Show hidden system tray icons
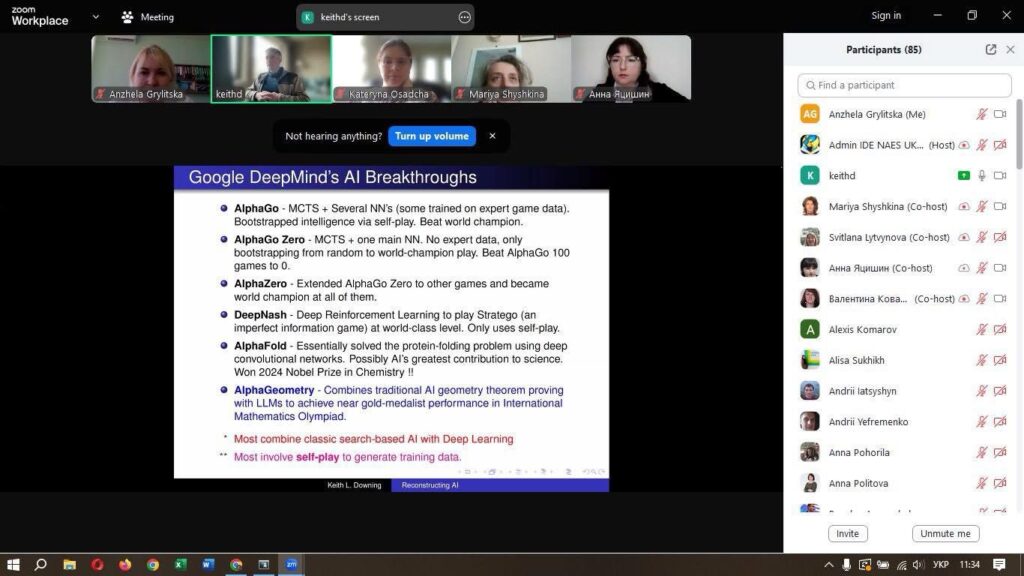 click(828, 565)
